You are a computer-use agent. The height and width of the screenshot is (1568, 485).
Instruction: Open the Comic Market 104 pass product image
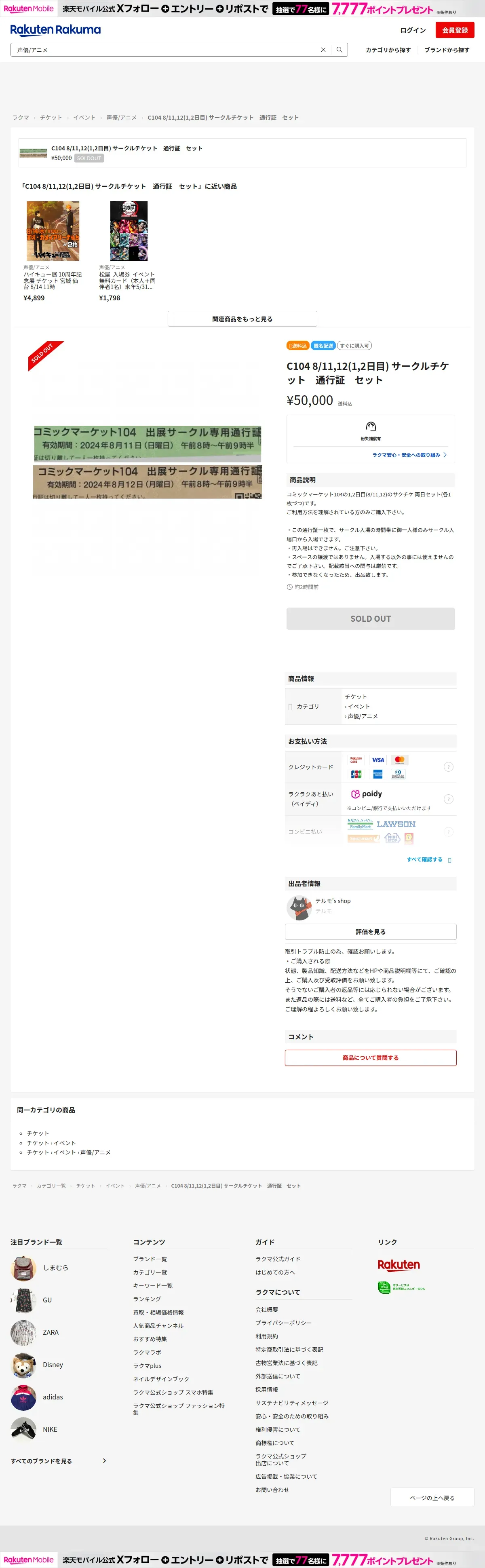tap(147, 462)
